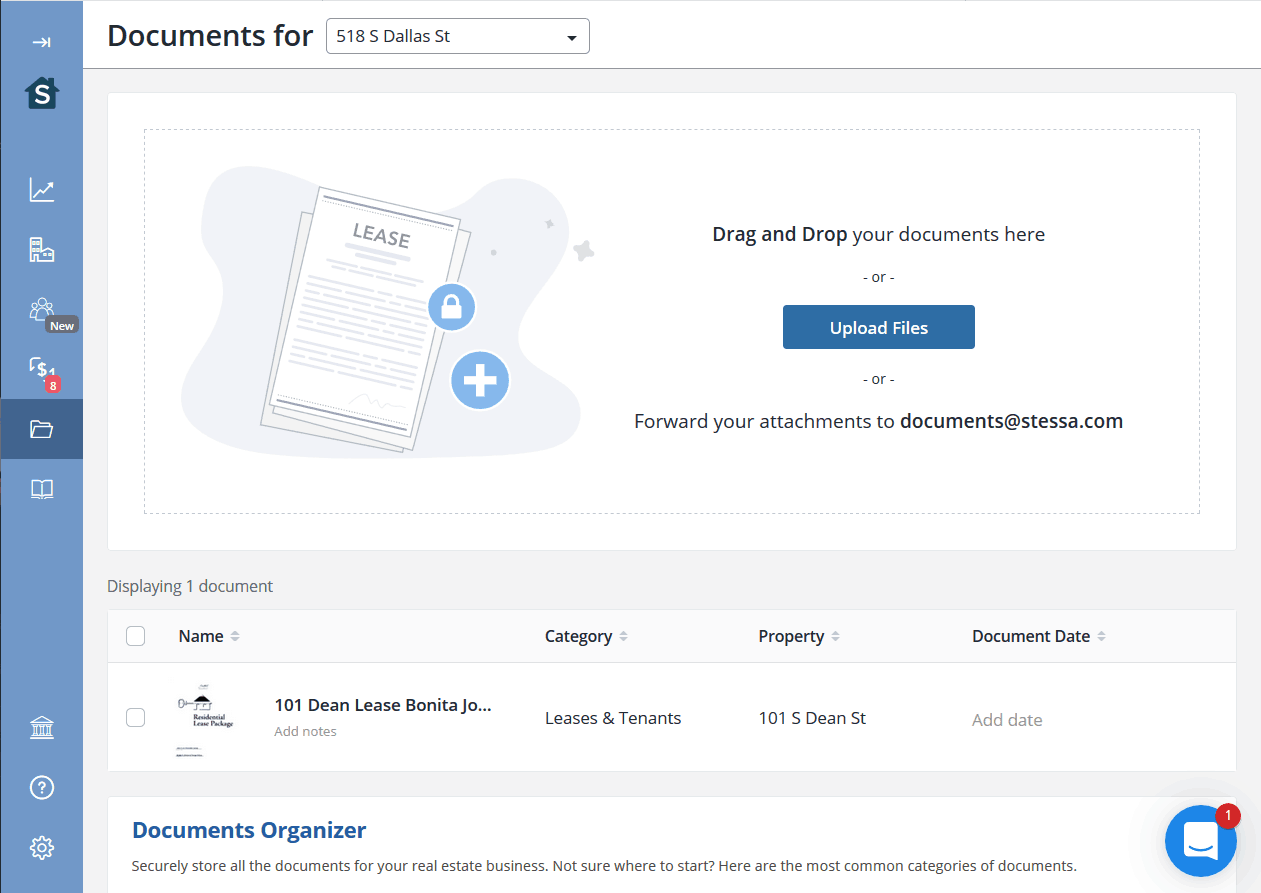Open the Help question mark icon

[42, 788]
